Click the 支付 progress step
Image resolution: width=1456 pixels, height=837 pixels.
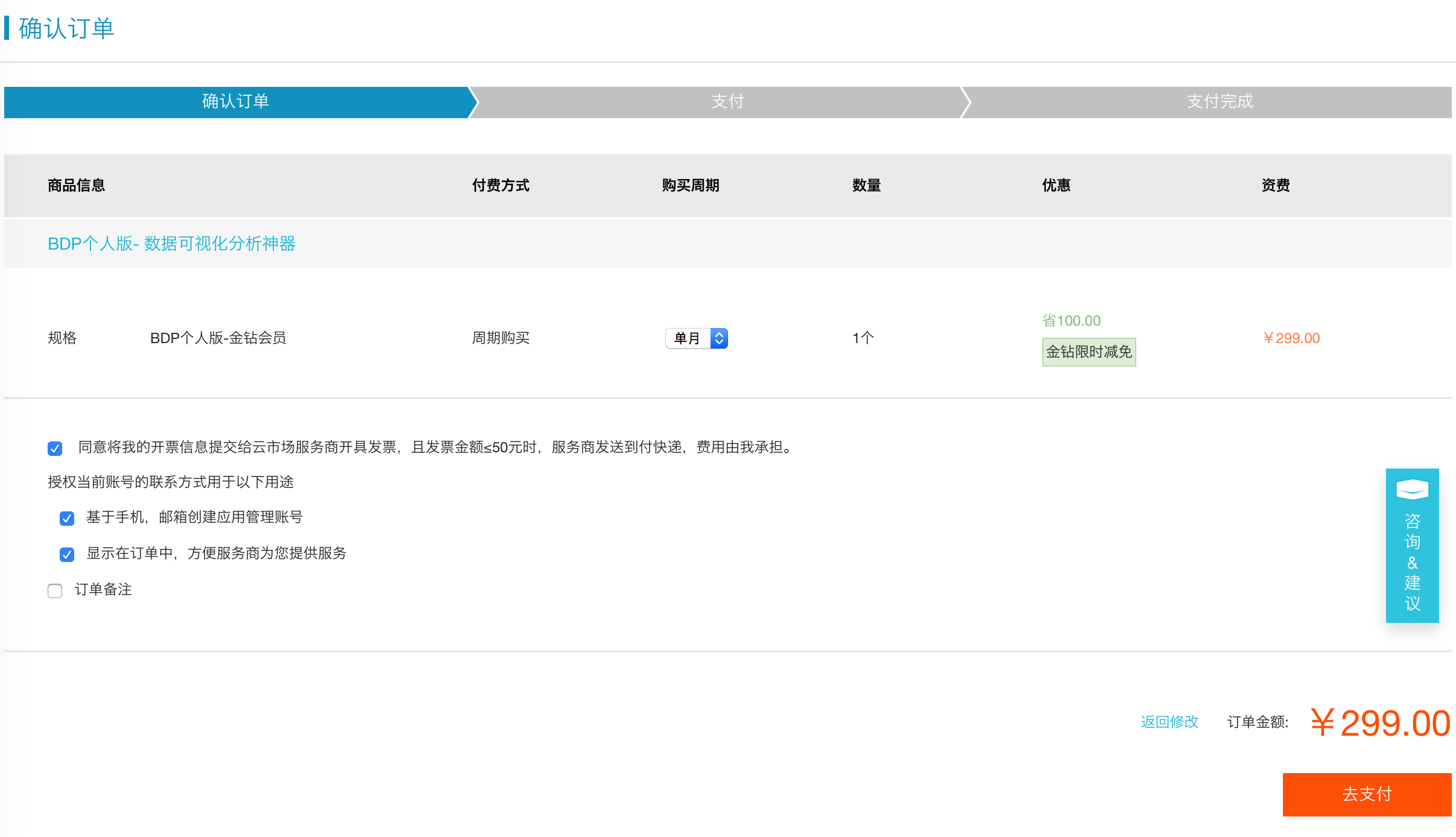[x=727, y=101]
